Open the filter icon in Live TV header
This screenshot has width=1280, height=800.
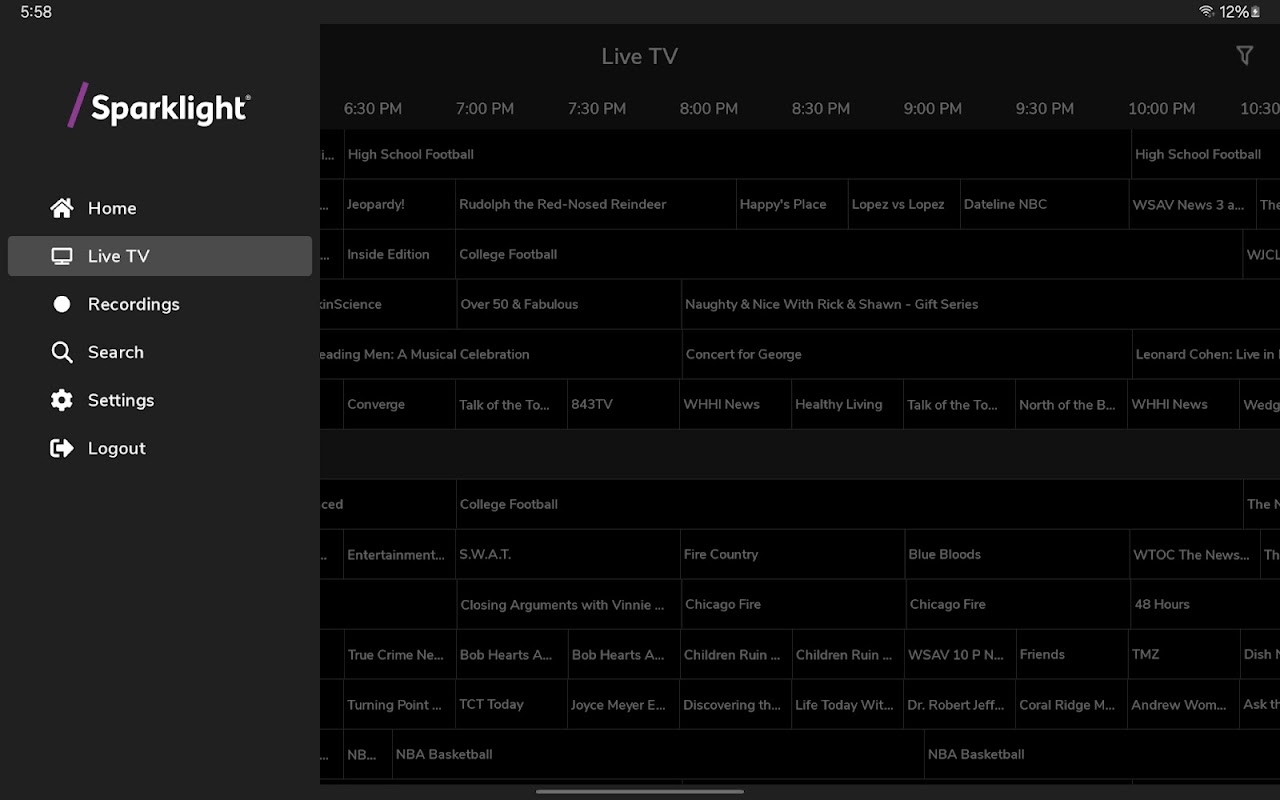pyautogui.click(x=1244, y=56)
